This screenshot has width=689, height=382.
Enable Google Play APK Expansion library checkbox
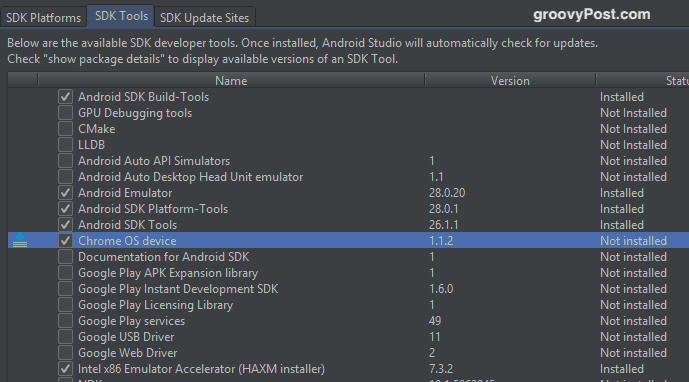pyautogui.click(x=65, y=273)
